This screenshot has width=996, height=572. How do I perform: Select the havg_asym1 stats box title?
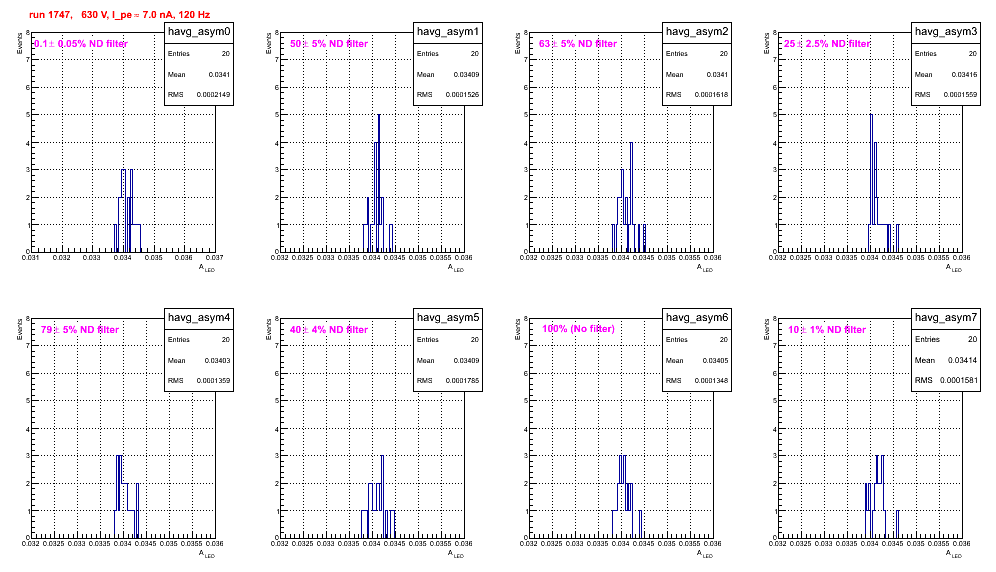coord(448,32)
